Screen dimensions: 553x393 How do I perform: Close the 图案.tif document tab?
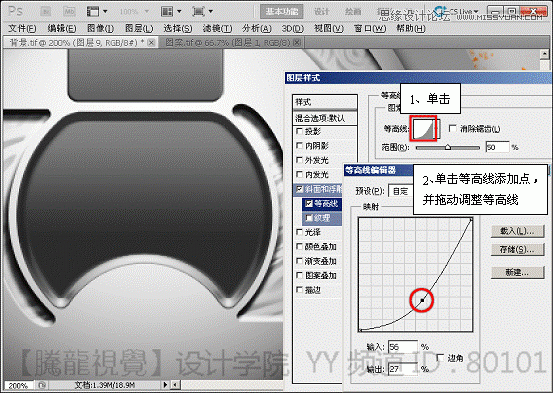tap(297, 43)
